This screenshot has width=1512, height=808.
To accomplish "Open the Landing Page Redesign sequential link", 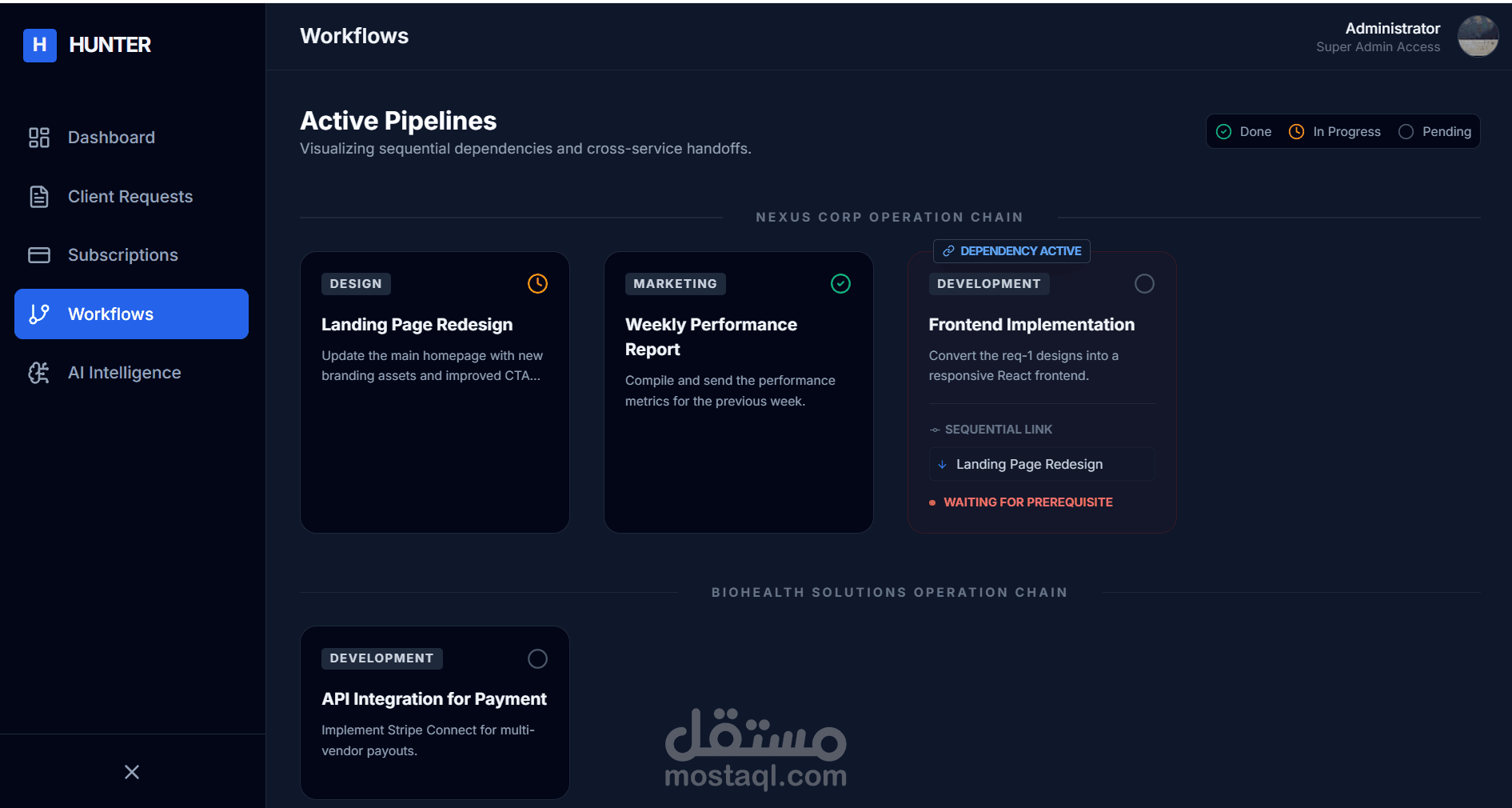I will [1029, 465].
